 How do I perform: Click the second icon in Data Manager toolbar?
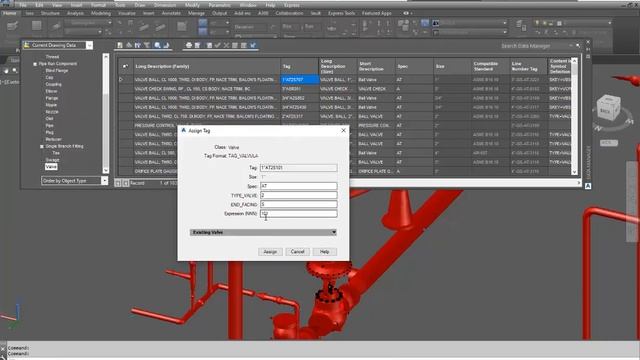tap(129, 45)
